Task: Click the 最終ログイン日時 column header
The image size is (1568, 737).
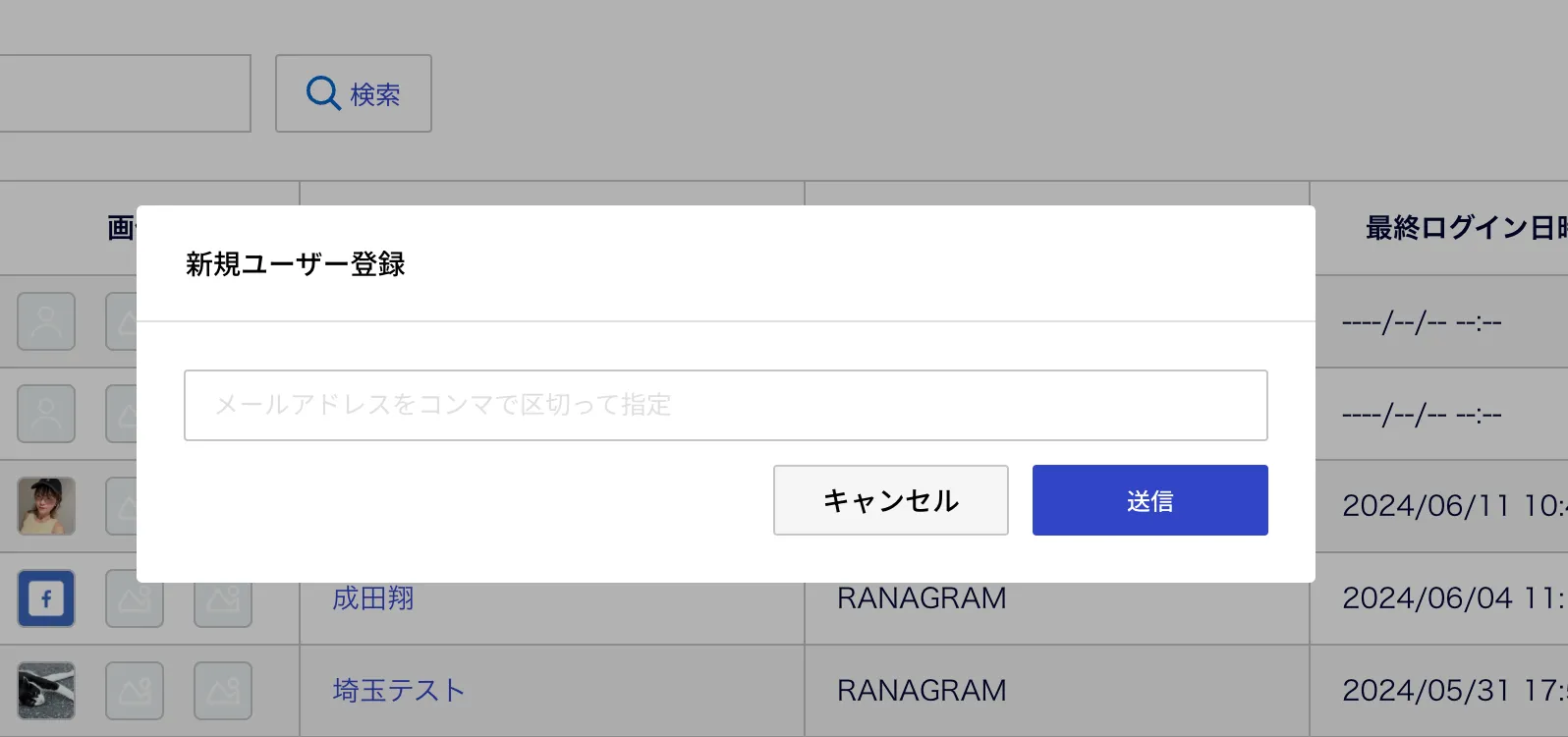Action: pyautogui.click(x=1466, y=228)
